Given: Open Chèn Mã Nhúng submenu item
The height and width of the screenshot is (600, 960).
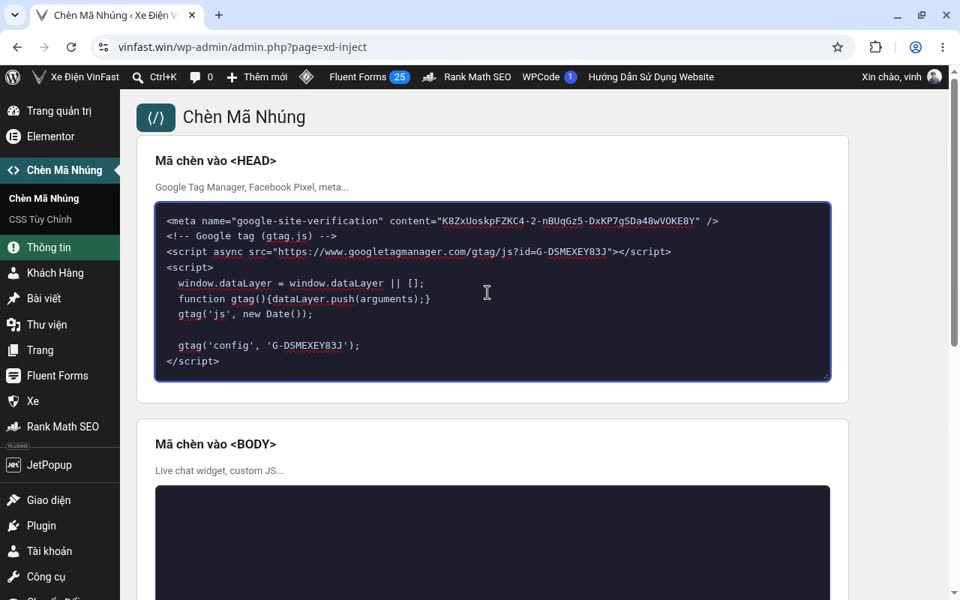Looking at the screenshot, I should tap(43, 198).
